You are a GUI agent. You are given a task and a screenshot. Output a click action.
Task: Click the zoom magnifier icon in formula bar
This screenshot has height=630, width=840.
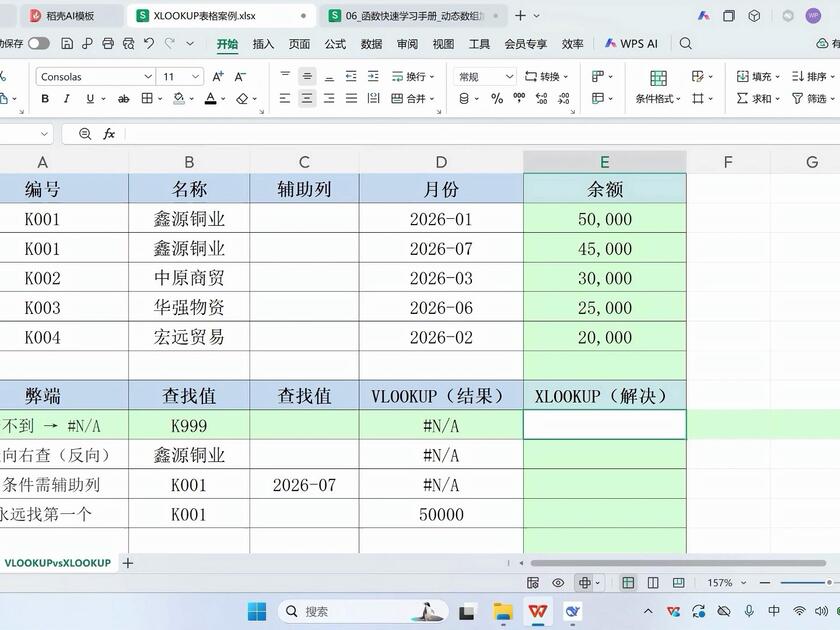pos(85,133)
